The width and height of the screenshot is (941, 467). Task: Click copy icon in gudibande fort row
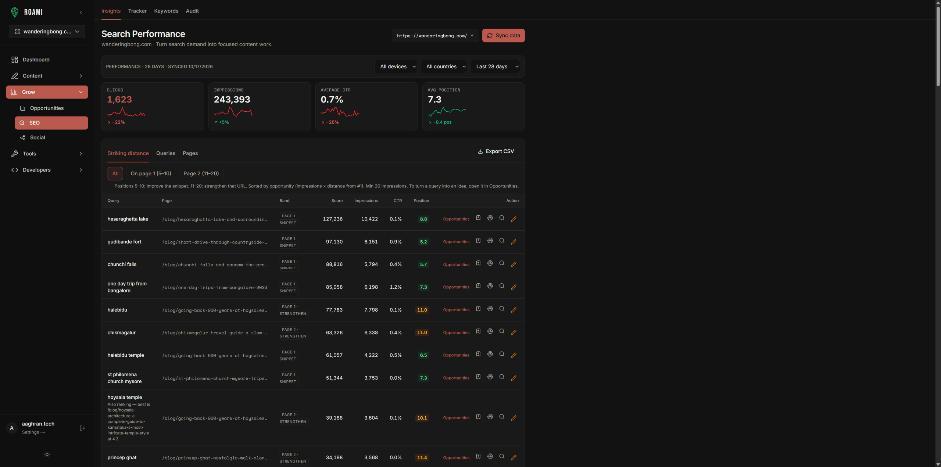(478, 241)
